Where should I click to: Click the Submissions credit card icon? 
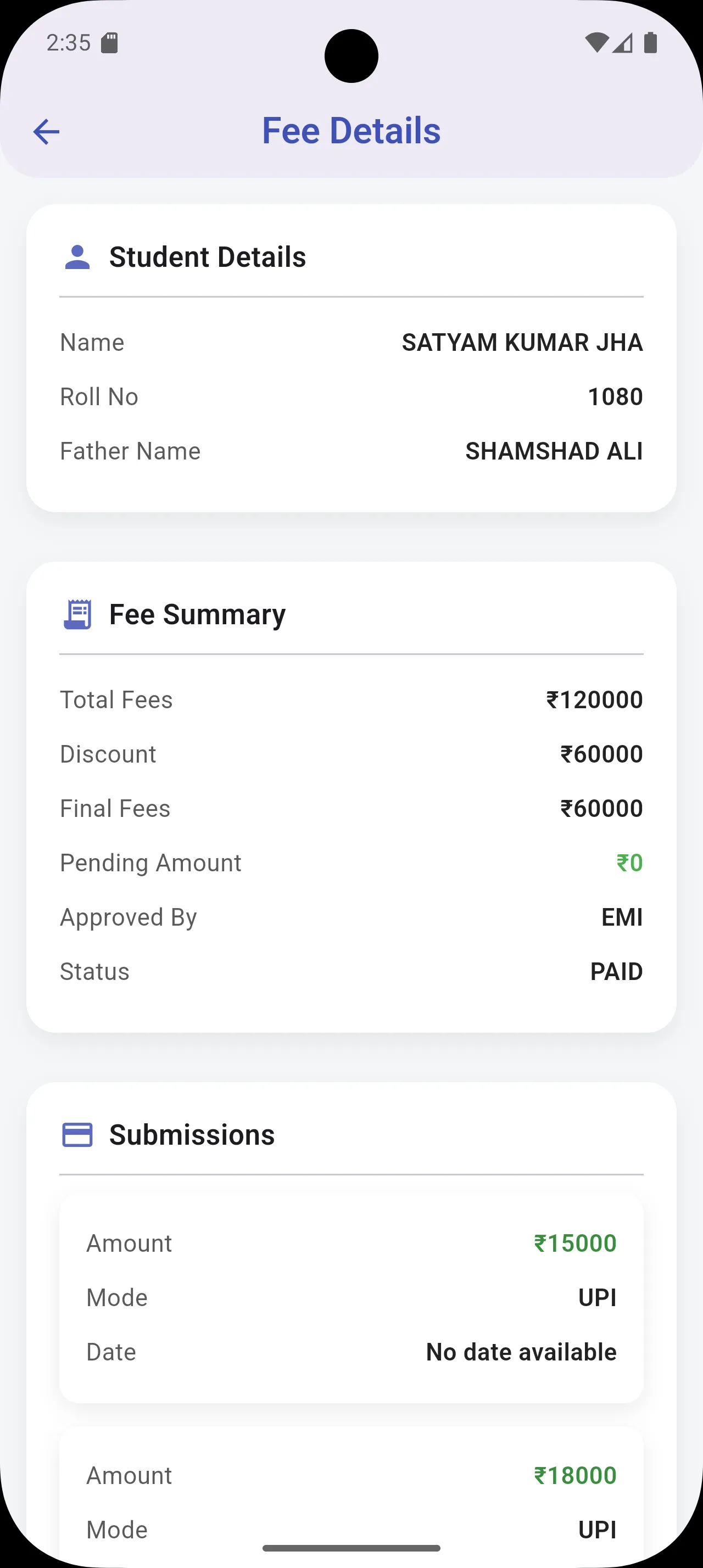(77, 1135)
